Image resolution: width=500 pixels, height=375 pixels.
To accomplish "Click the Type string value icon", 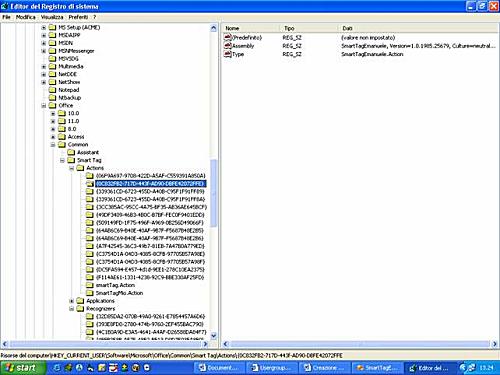I will [228, 54].
